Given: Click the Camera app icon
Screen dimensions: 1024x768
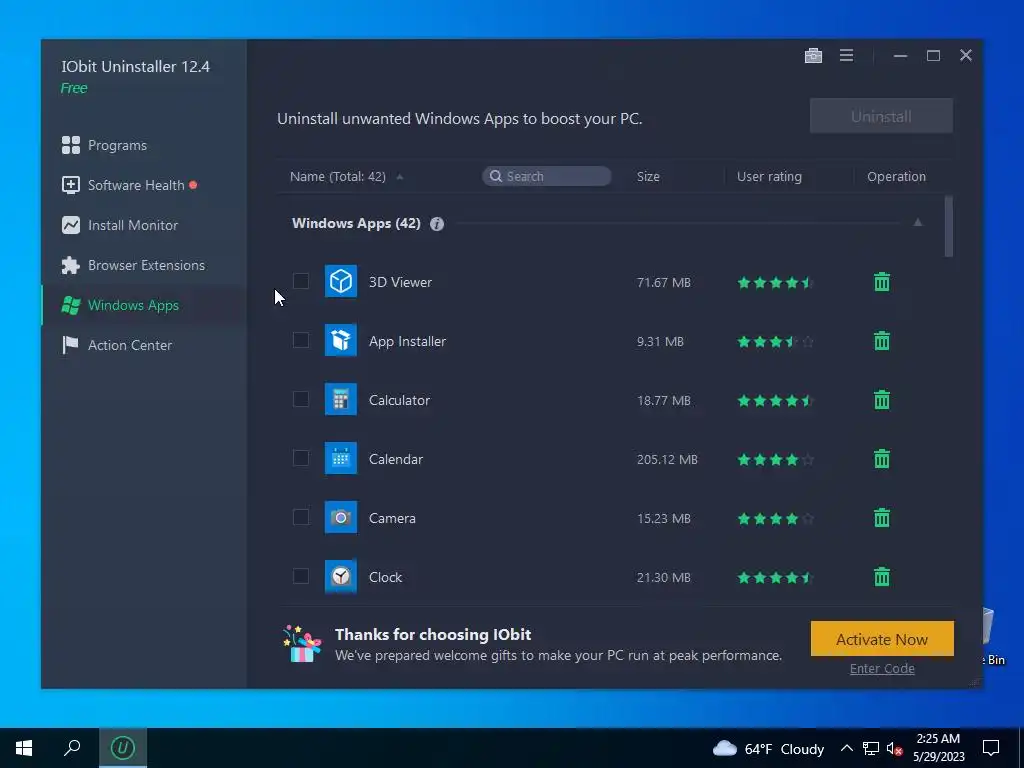Looking at the screenshot, I should [341, 517].
